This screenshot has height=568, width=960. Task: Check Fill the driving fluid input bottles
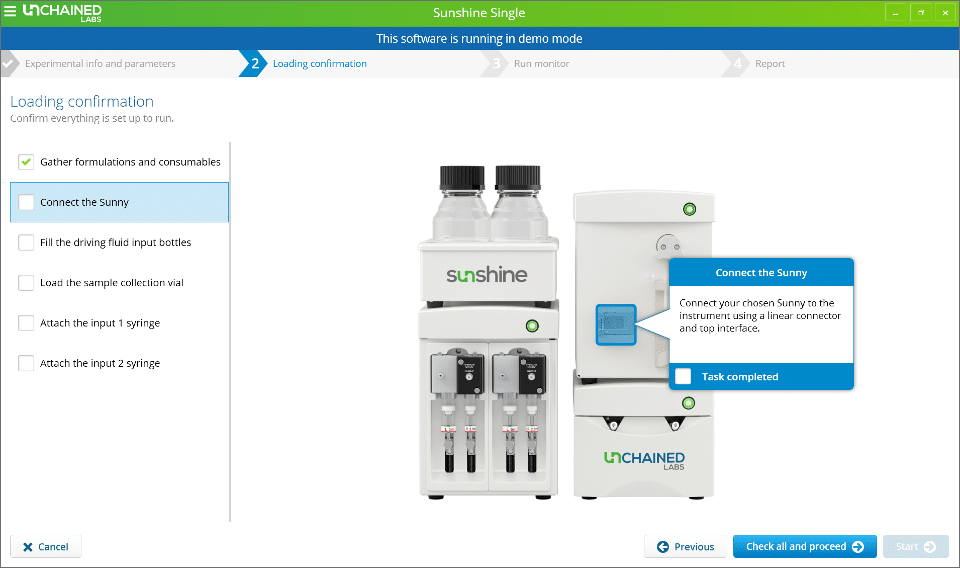pos(26,243)
